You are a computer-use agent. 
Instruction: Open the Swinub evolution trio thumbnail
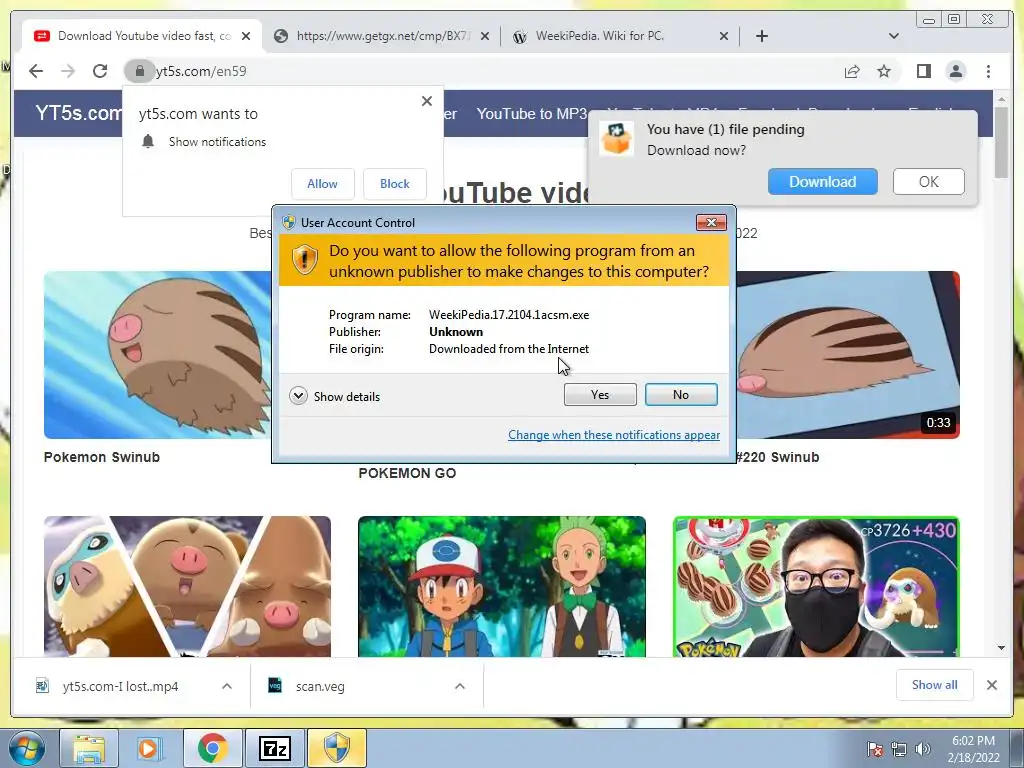(x=187, y=586)
